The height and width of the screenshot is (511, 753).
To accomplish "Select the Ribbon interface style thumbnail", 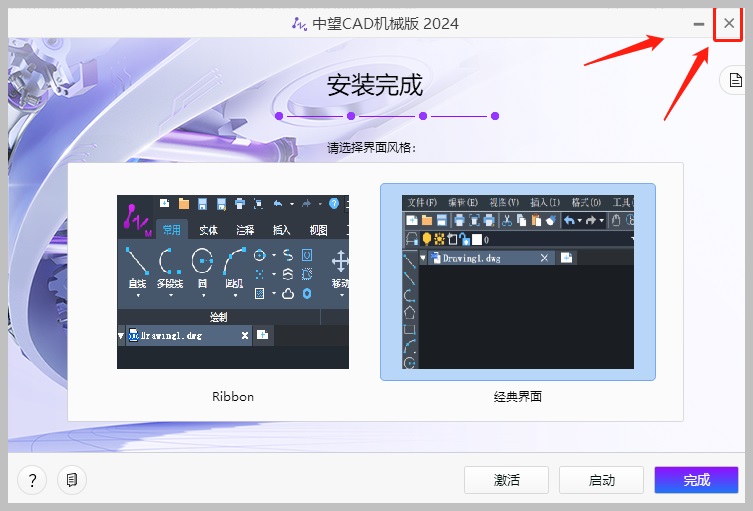I will coord(233,282).
